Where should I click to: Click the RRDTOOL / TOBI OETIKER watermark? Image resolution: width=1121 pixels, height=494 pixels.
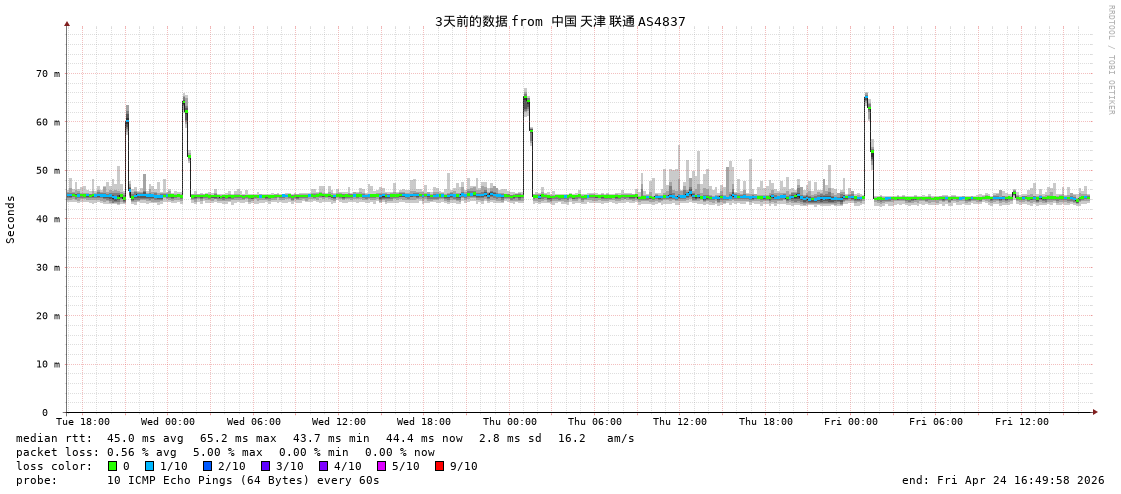[1110, 60]
